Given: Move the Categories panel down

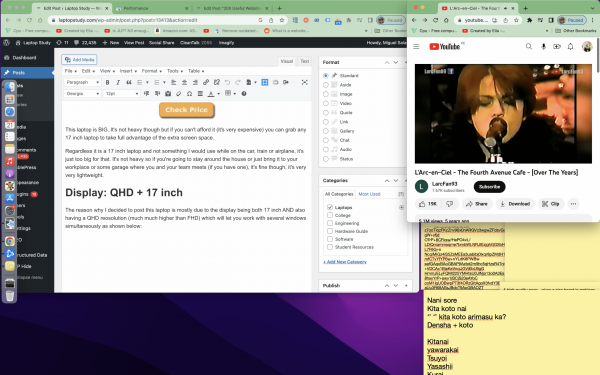Looking at the screenshot, I should [x=396, y=180].
